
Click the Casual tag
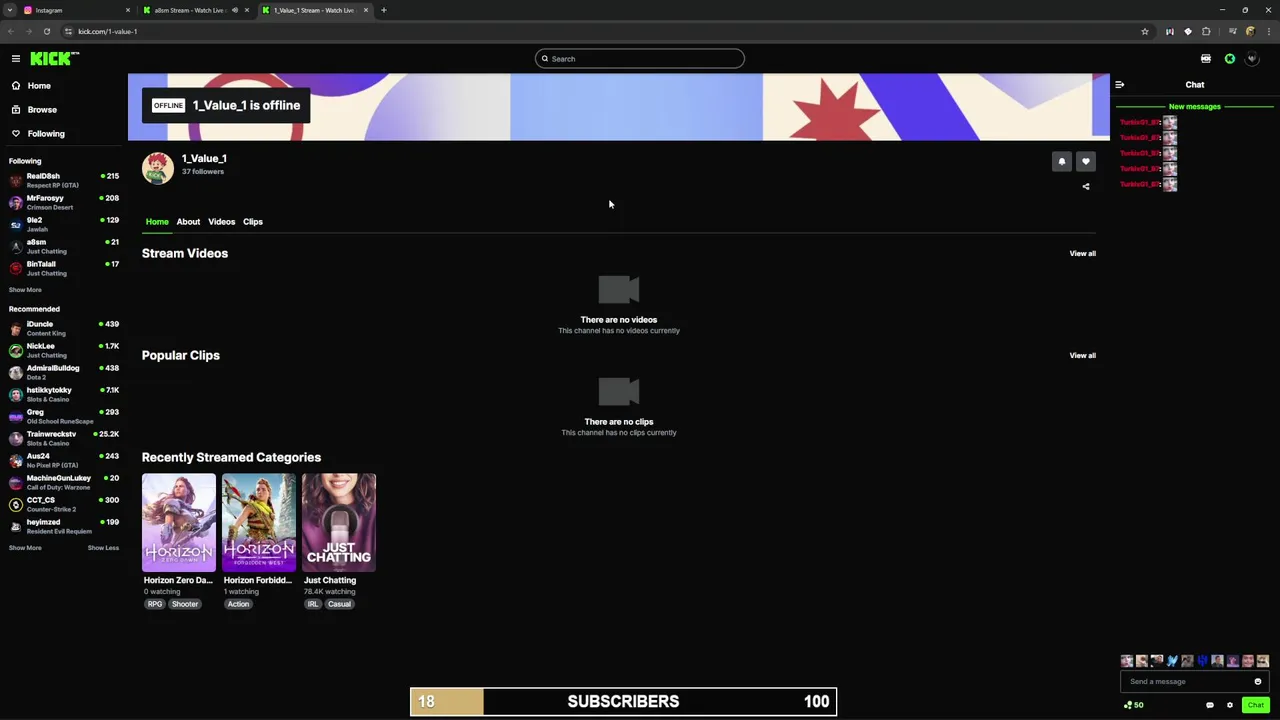(x=339, y=604)
